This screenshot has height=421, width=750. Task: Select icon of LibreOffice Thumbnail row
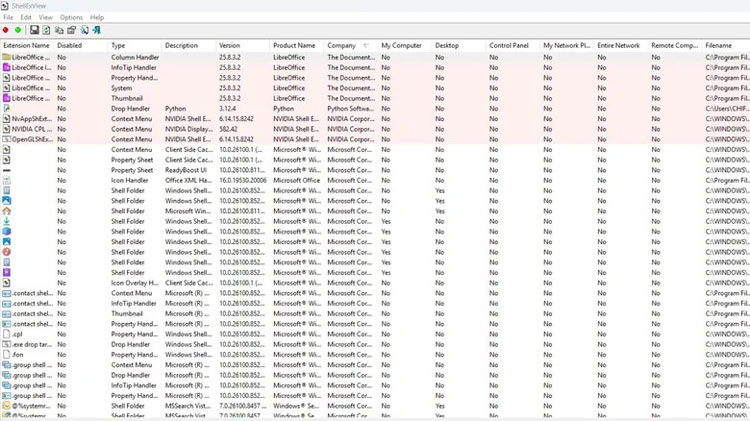[6, 98]
